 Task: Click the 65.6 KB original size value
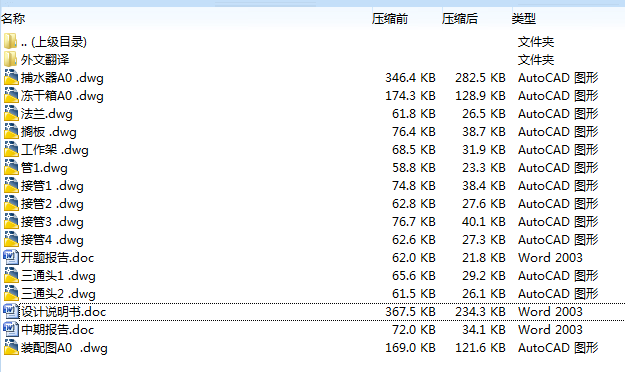(x=414, y=276)
